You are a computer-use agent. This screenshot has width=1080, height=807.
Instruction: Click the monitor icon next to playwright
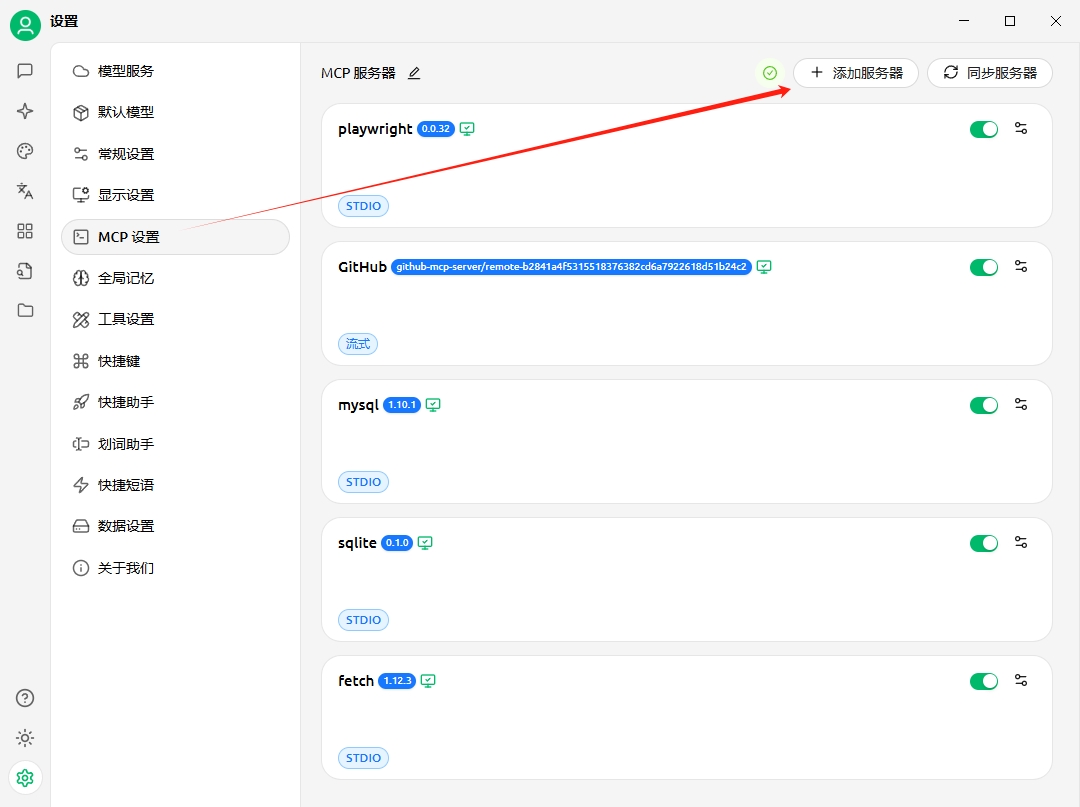click(467, 129)
